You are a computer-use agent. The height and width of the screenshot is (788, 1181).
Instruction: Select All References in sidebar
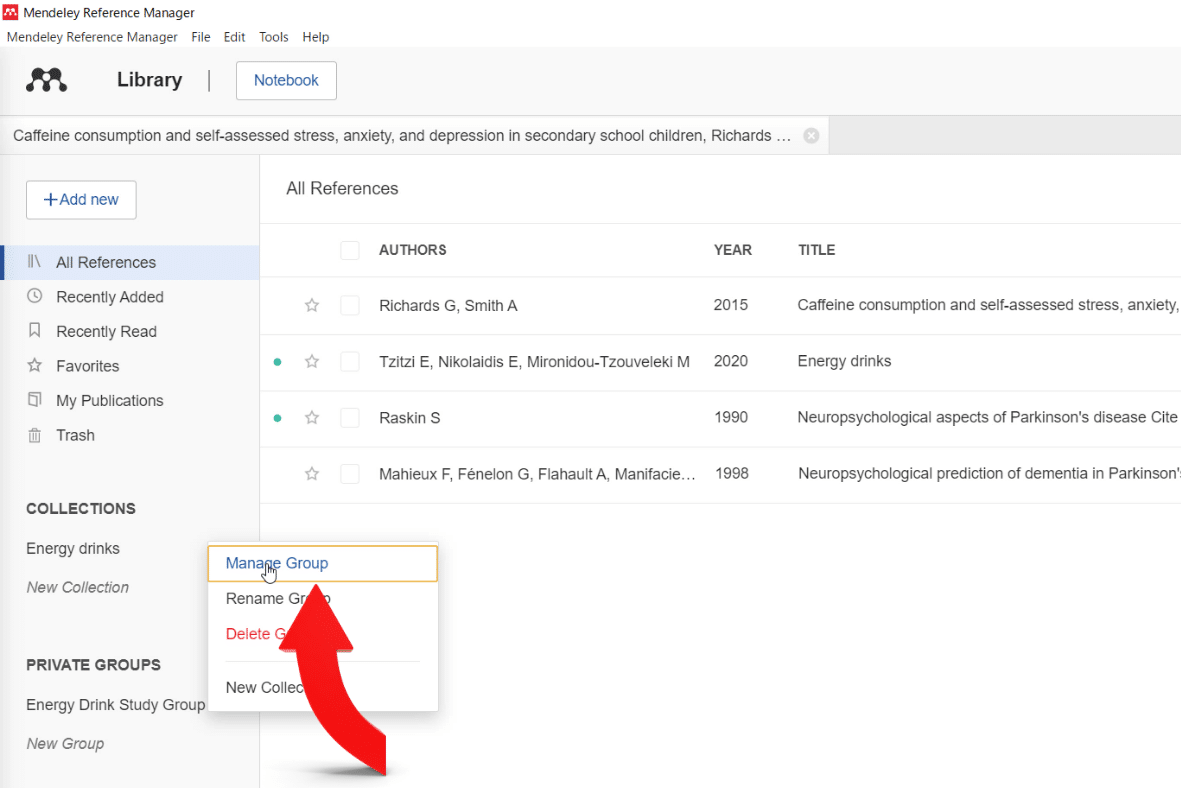pos(130,262)
